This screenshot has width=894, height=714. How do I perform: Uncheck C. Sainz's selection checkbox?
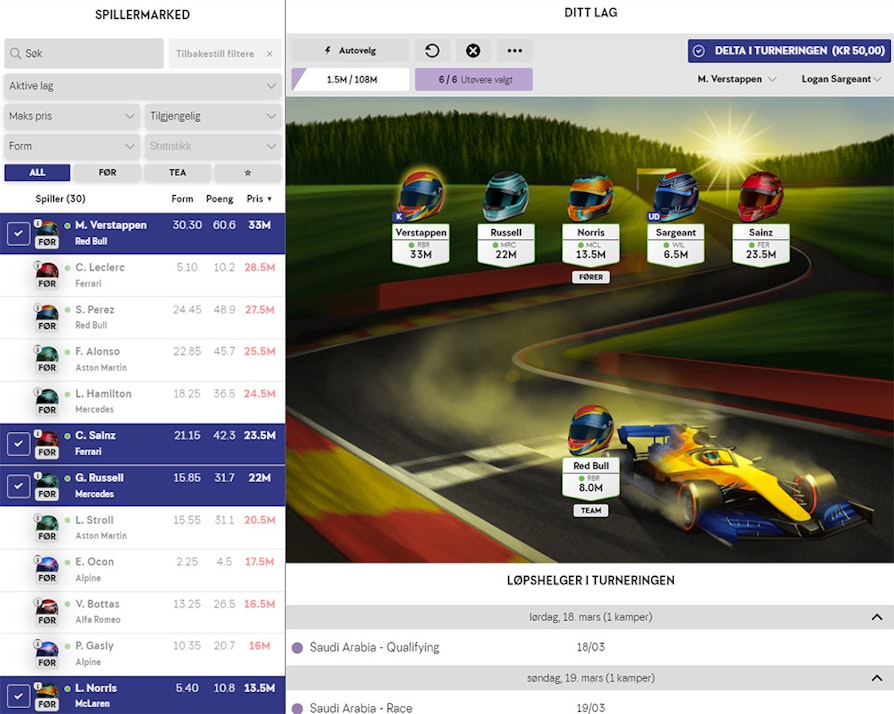[18, 444]
